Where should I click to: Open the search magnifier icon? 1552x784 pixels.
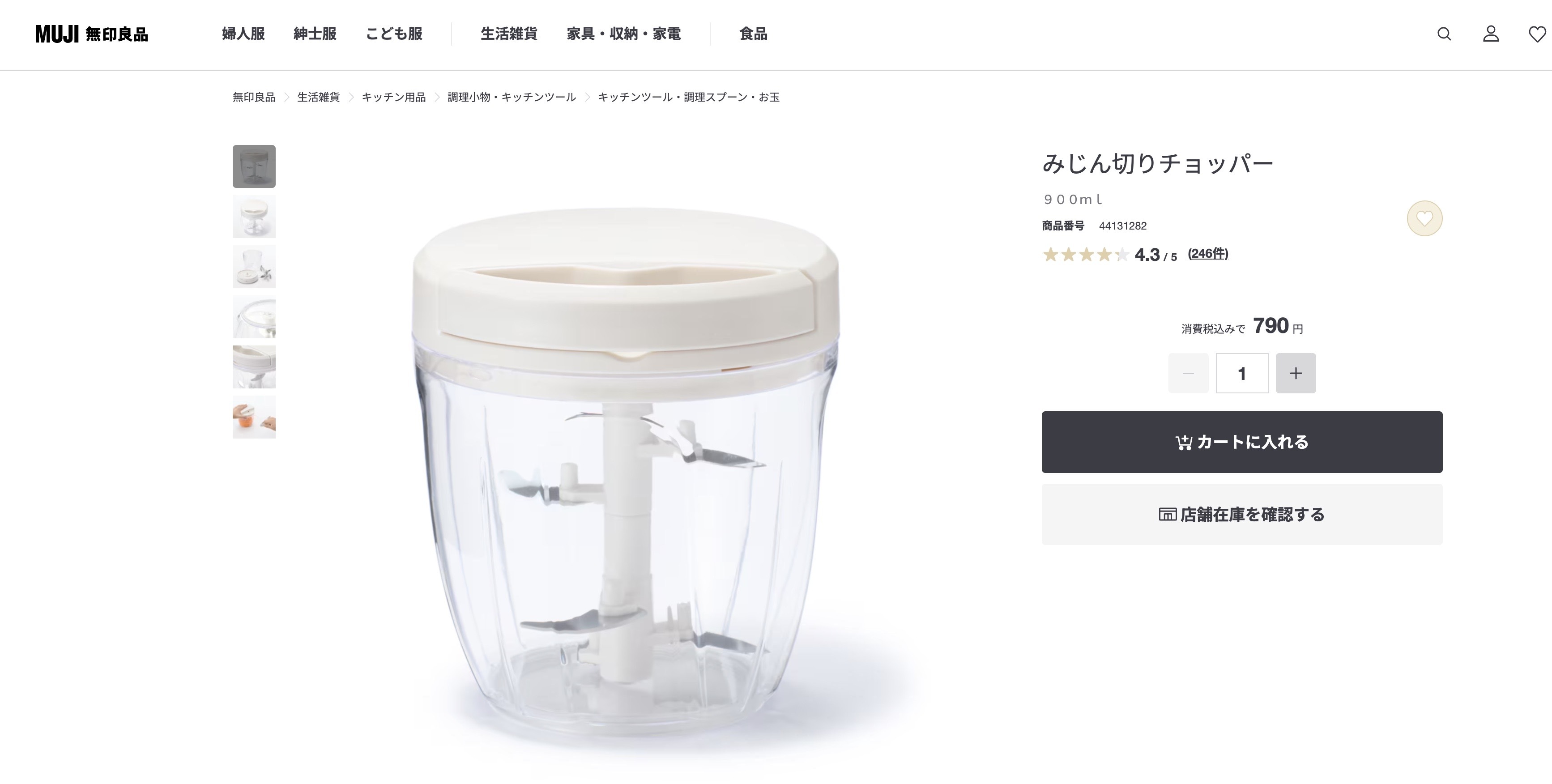pyautogui.click(x=1444, y=34)
